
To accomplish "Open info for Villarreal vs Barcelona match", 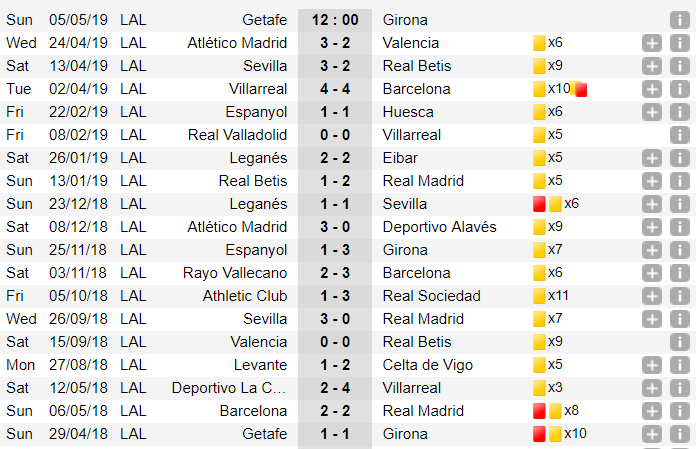I will coord(678,89).
